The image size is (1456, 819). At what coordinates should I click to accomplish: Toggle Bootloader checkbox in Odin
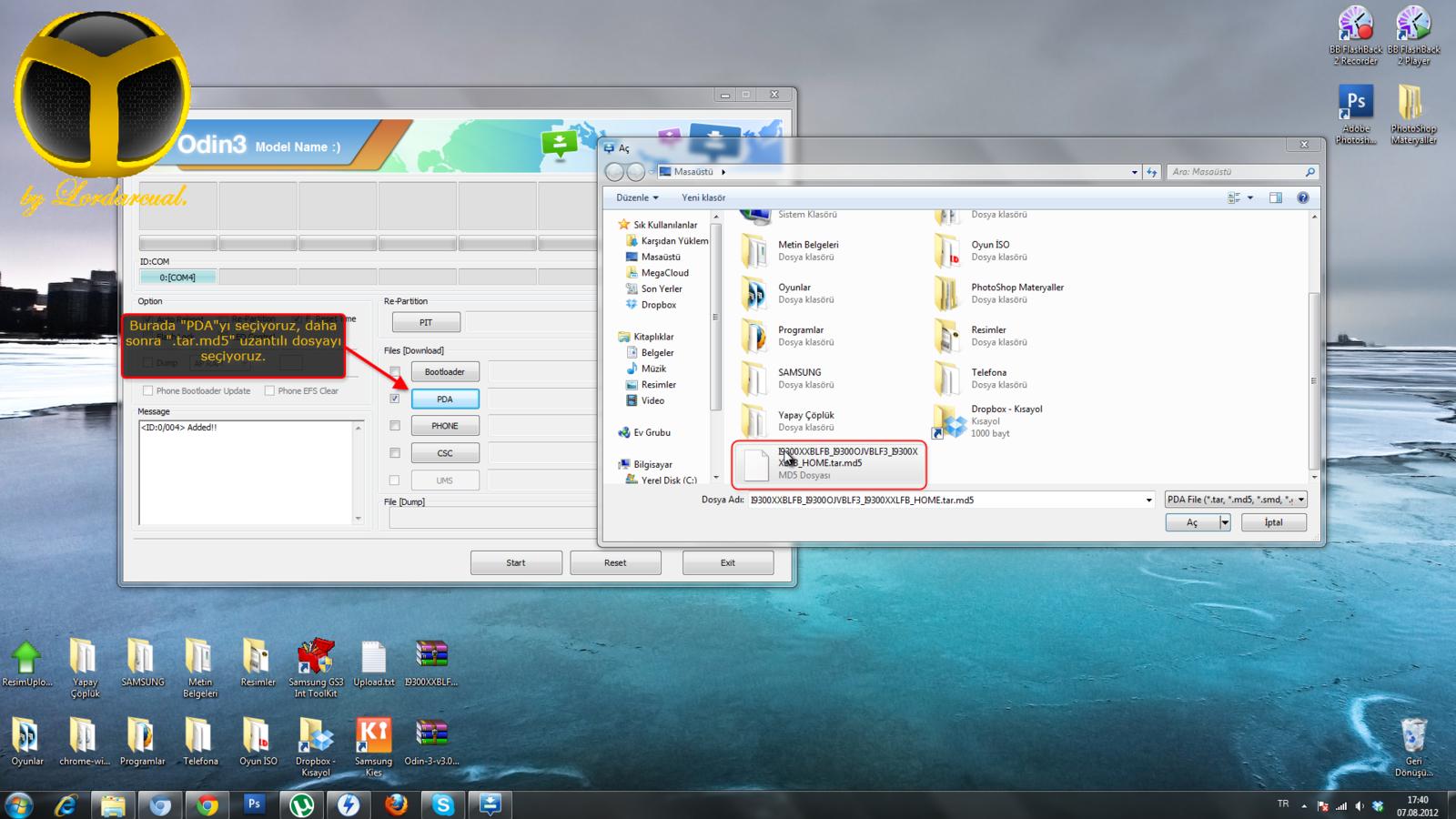click(x=394, y=371)
